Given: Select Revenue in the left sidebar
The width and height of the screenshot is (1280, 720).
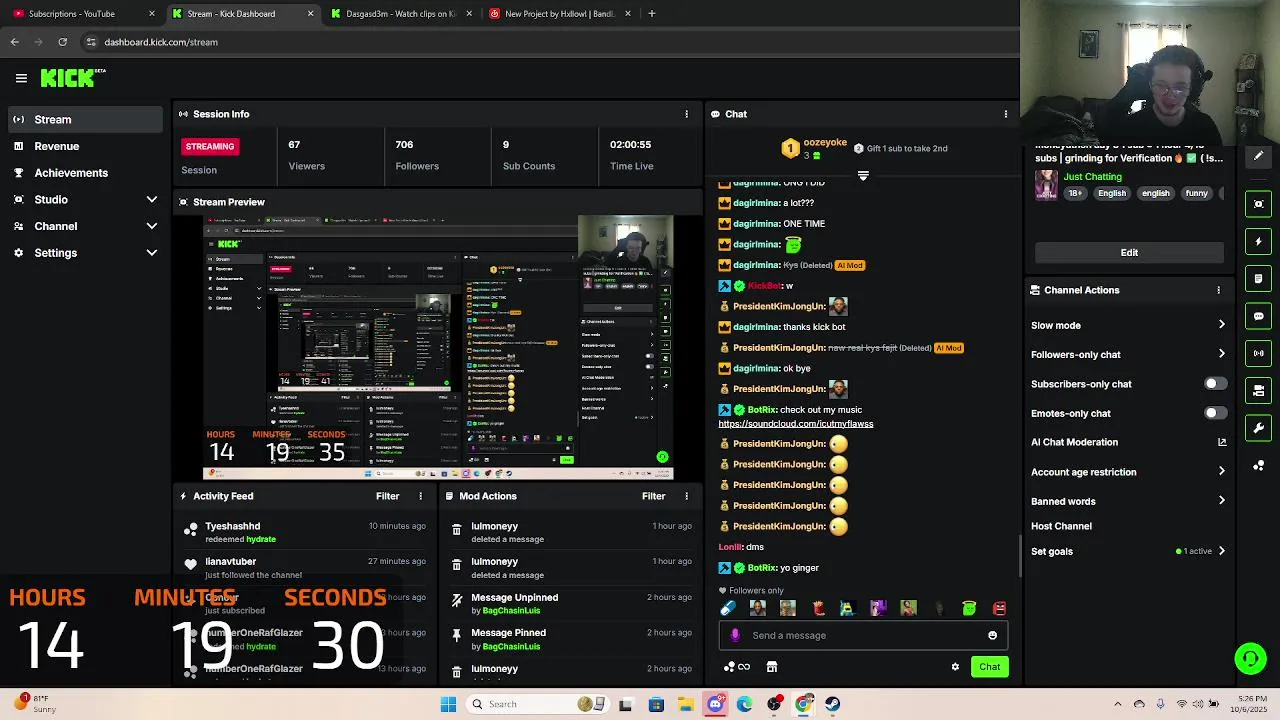Looking at the screenshot, I should coord(85,146).
